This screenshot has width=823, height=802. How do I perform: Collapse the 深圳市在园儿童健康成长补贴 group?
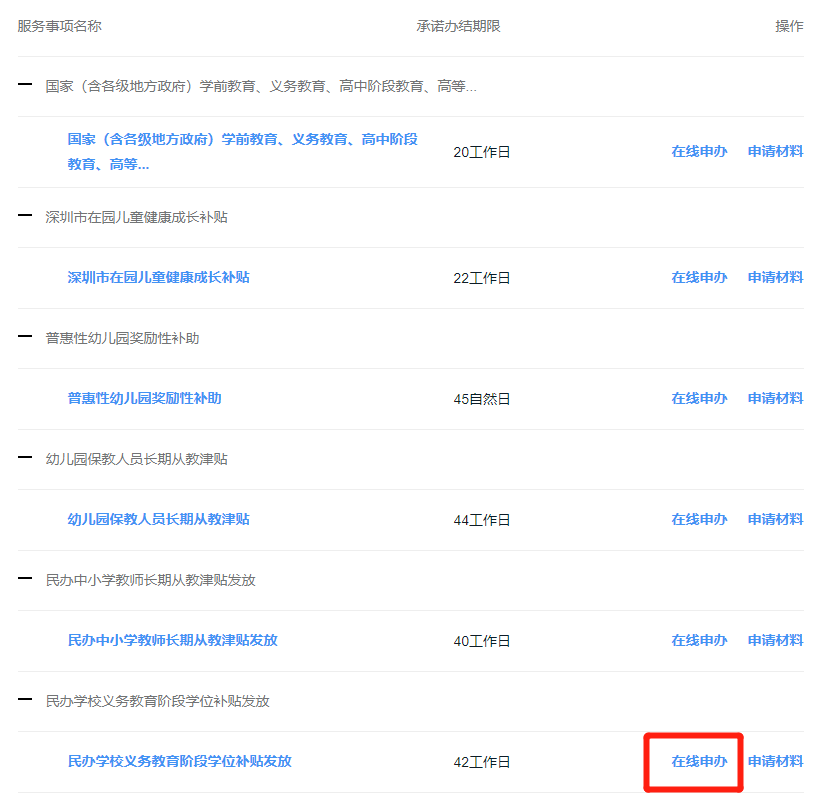pos(25,215)
